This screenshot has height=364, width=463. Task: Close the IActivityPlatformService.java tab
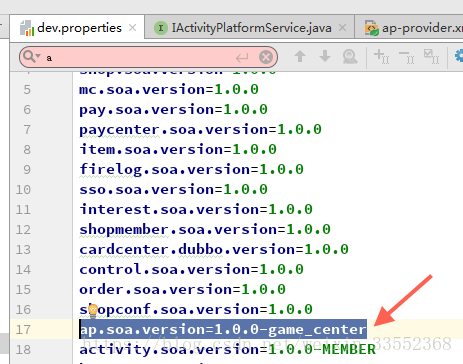[x=342, y=28]
